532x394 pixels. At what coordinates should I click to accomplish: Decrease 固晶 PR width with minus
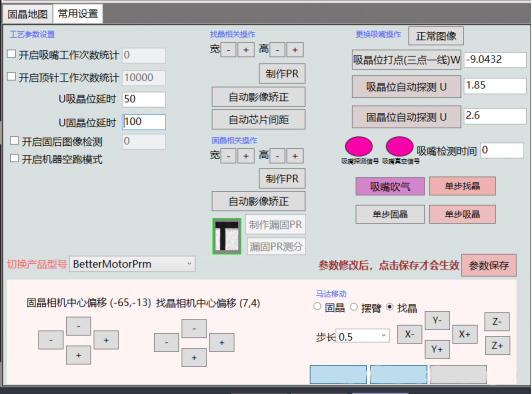click(229, 156)
